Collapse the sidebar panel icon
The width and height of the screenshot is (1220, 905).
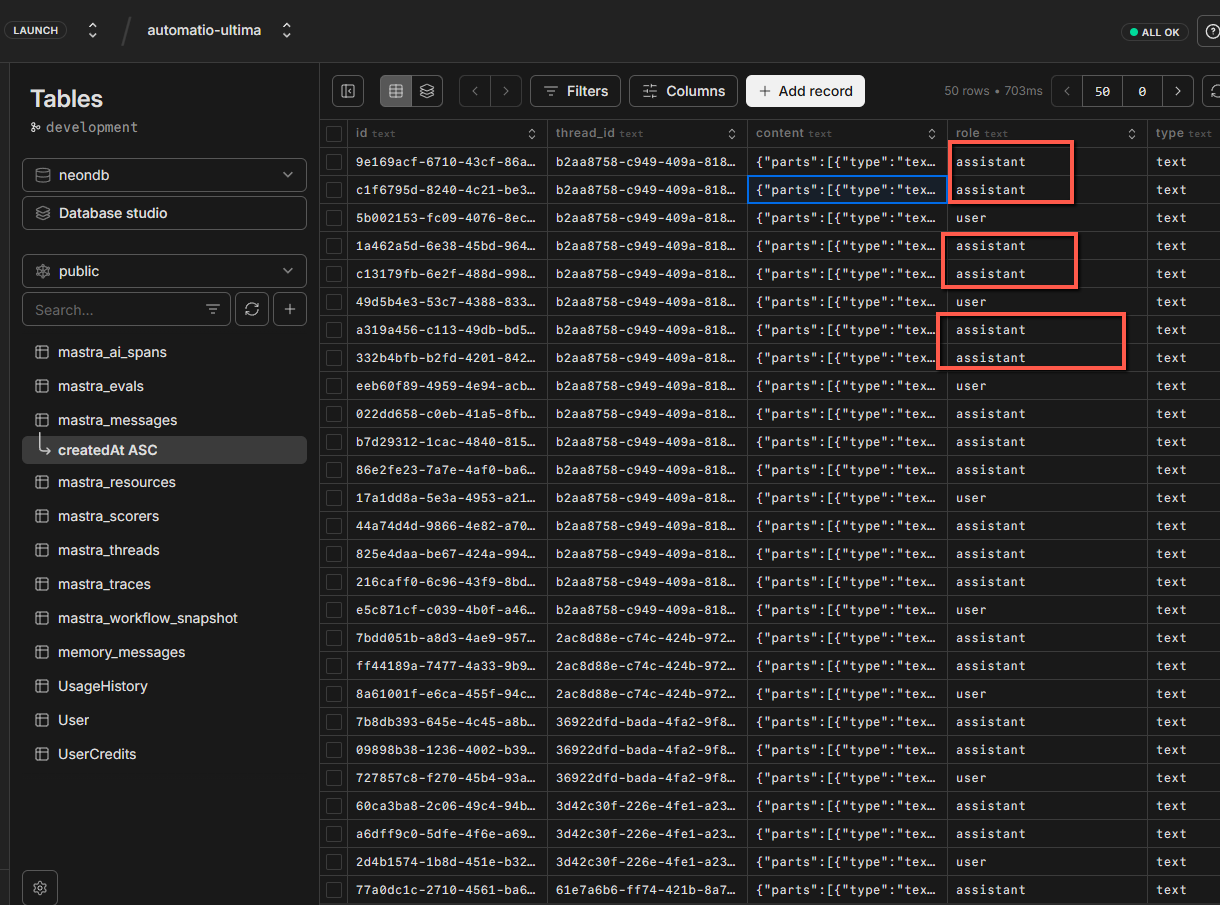(348, 91)
